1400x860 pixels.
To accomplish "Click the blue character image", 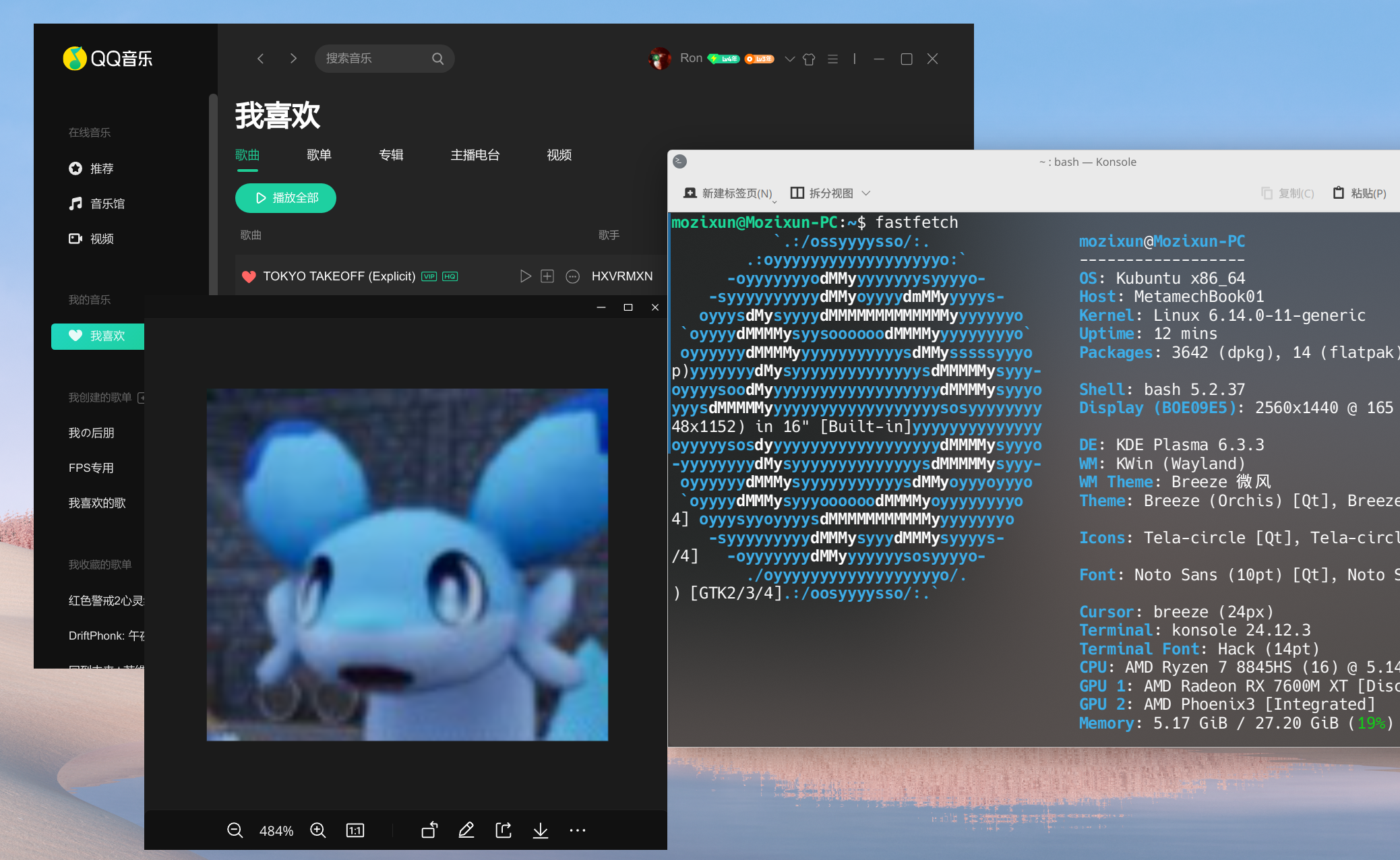I will pos(407,565).
